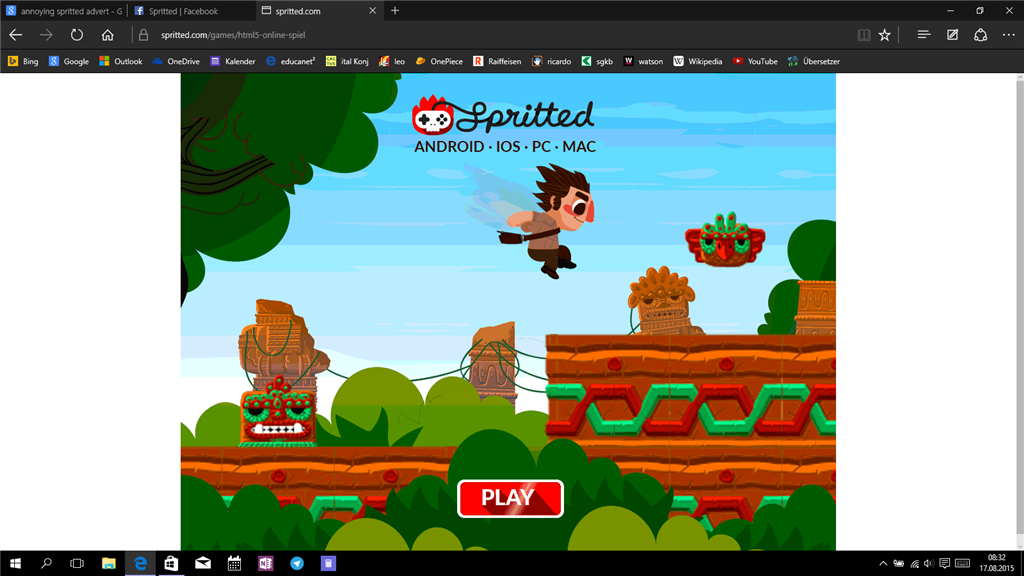This screenshot has height=576, width=1024.
Task: Open a new tab with plus button
Action: pyautogui.click(x=394, y=10)
